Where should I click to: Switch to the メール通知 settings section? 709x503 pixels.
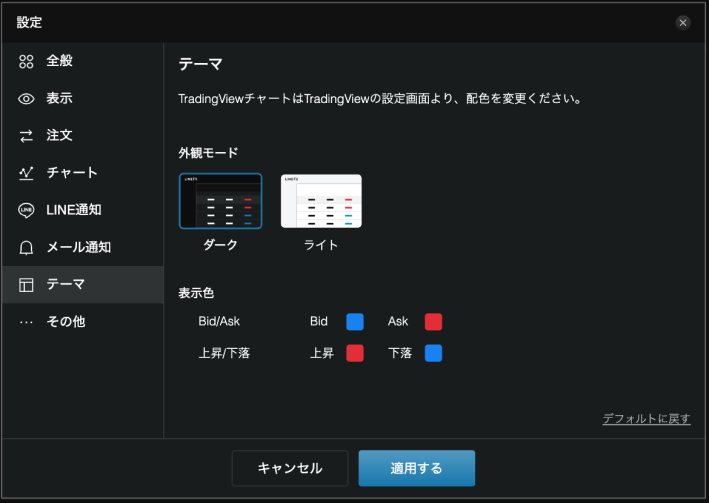[78, 247]
